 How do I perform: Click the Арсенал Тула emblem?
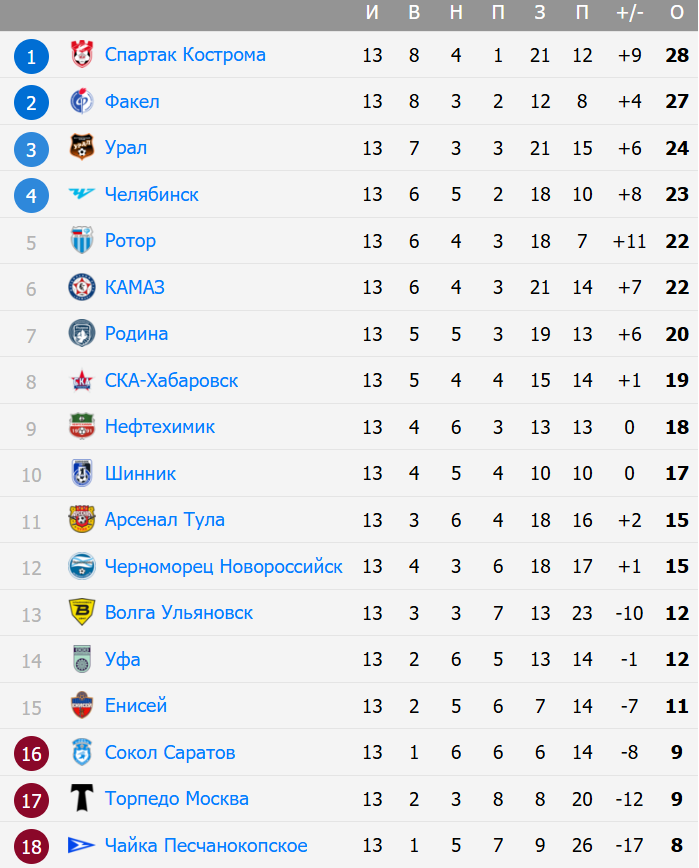[x=81, y=520]
